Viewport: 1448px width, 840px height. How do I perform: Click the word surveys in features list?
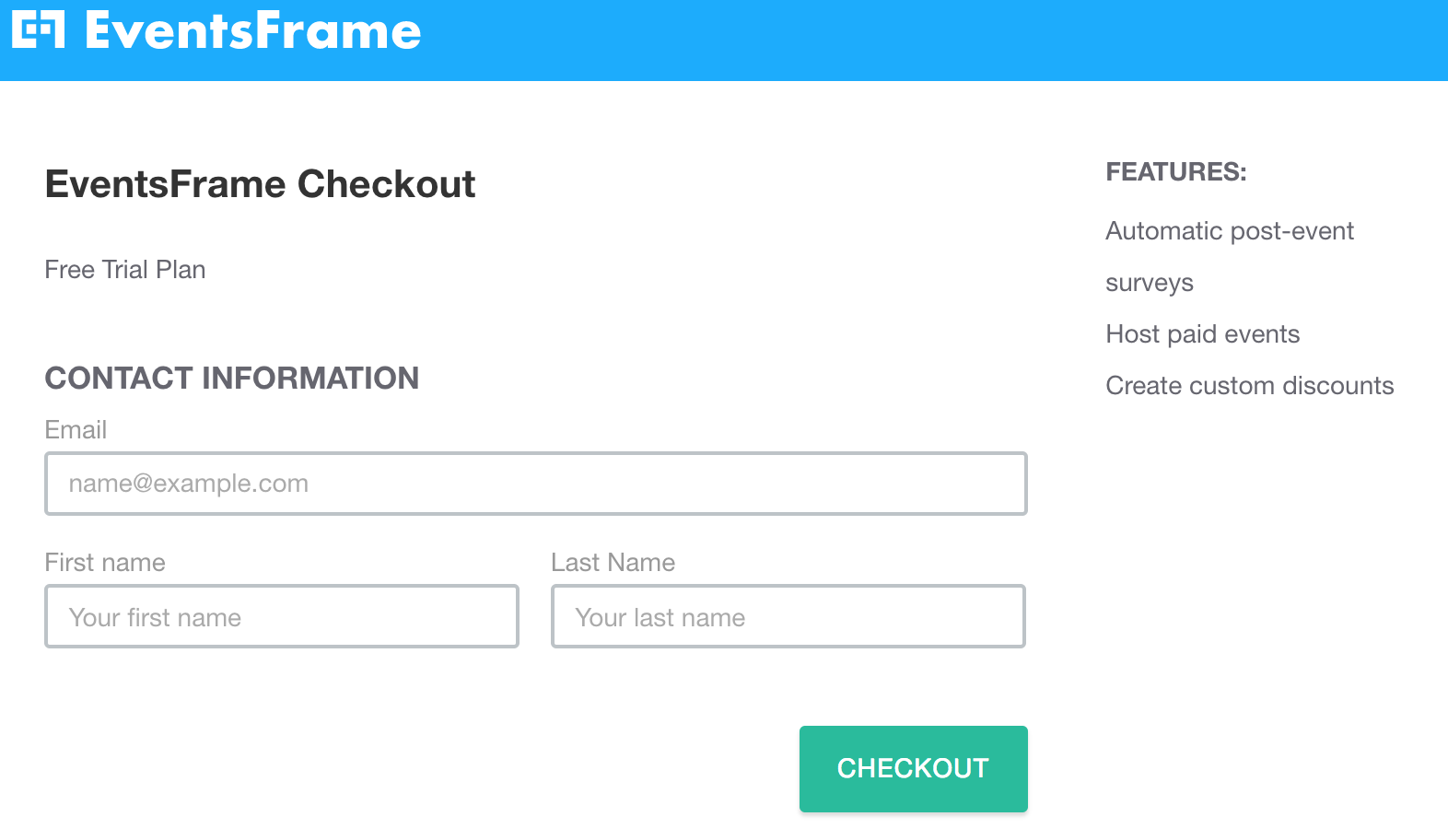(x=1149, y=283)
